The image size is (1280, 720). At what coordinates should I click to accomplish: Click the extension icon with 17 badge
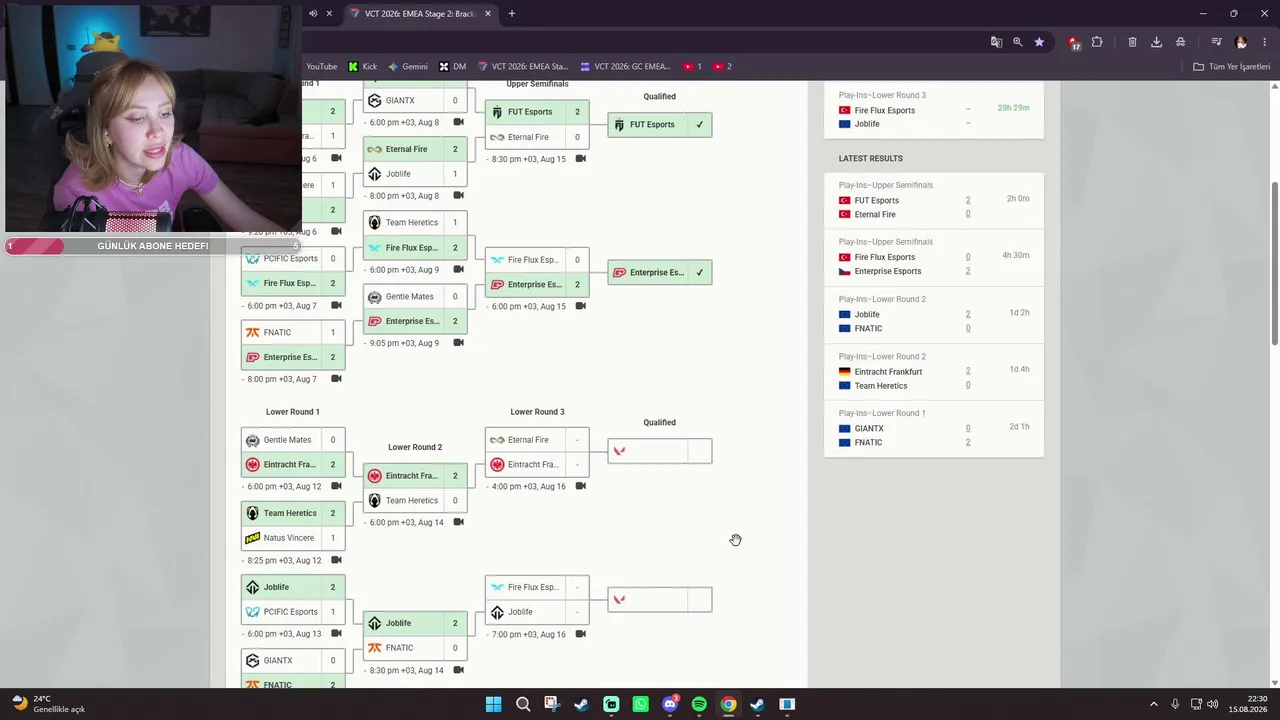1074,42
